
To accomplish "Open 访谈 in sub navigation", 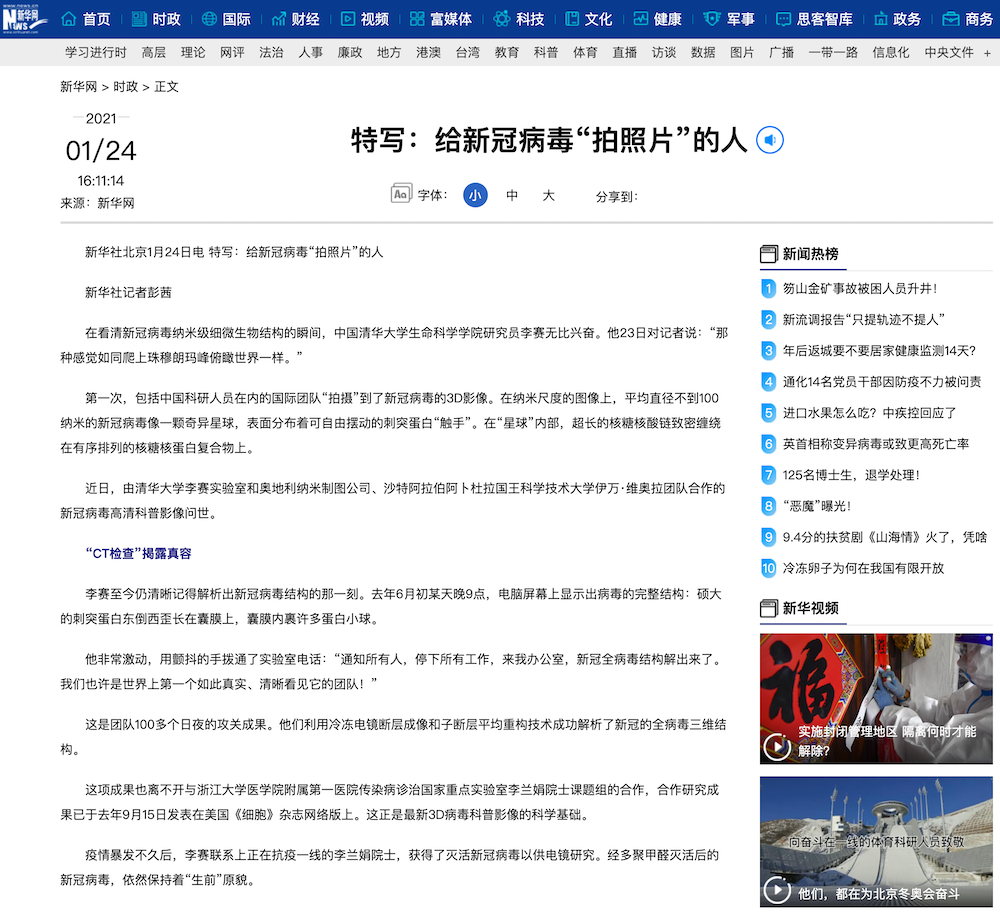I will click(x=663, y=52).
